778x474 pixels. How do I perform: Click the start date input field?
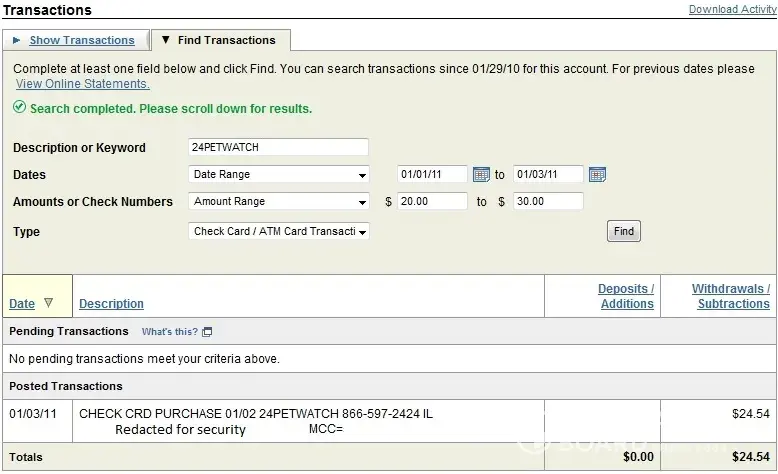tap(431, 174)
